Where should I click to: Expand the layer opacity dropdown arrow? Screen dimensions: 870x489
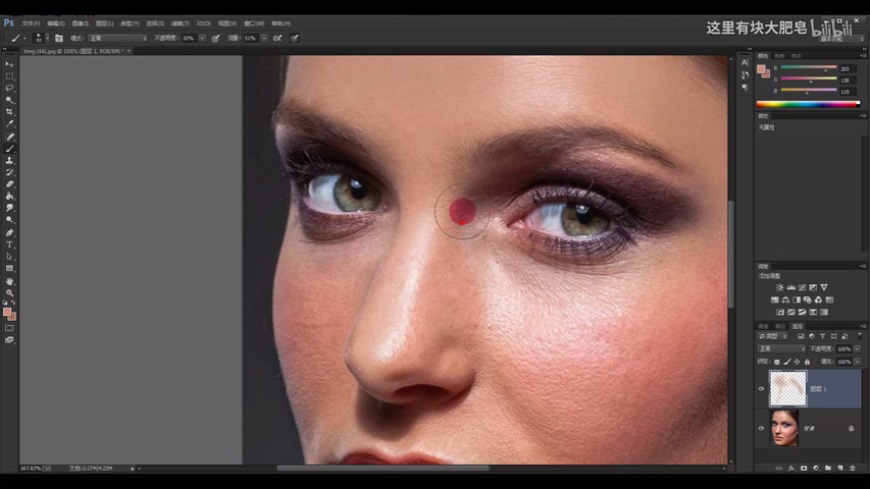coord(856,349)
